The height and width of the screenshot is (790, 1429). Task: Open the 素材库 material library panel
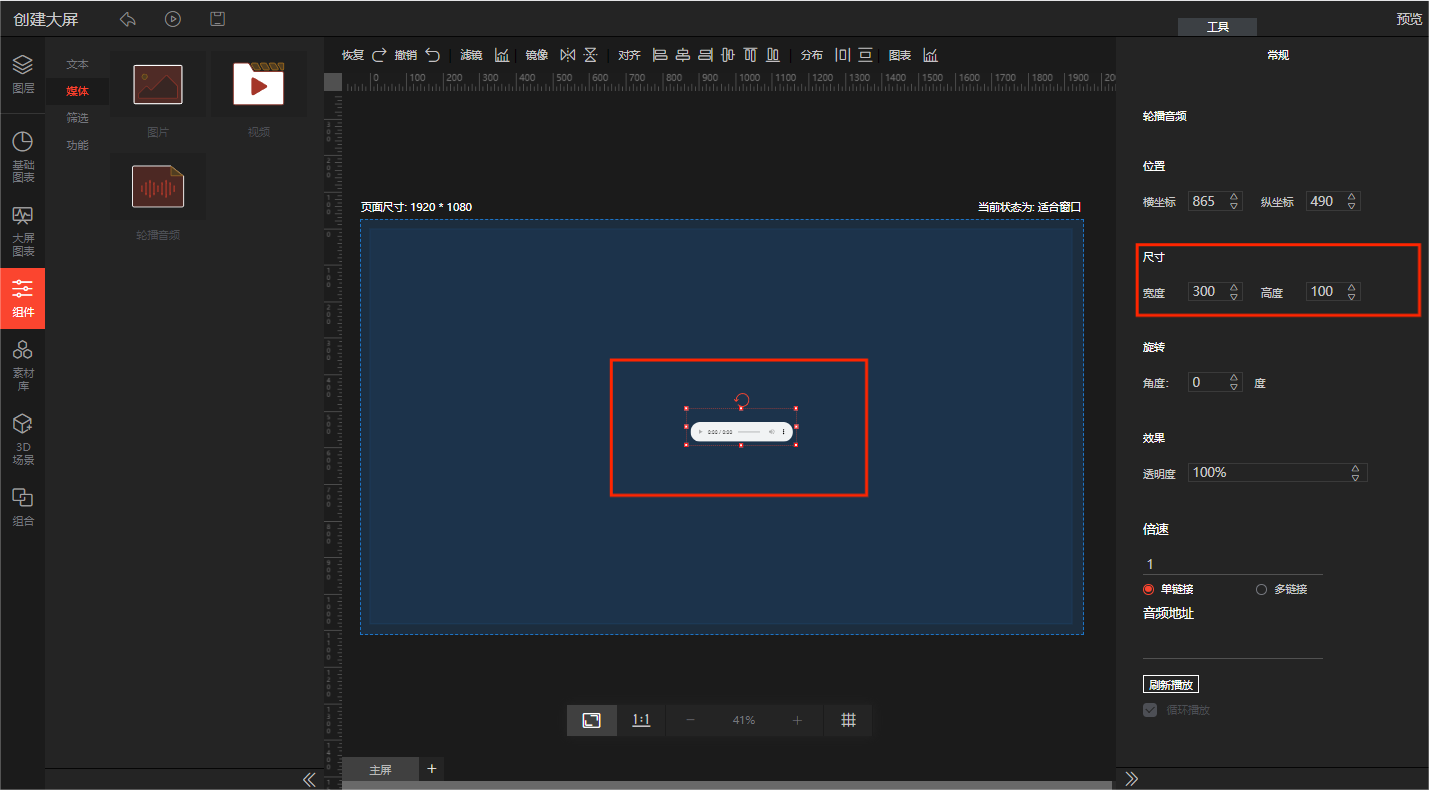[23, 364]
